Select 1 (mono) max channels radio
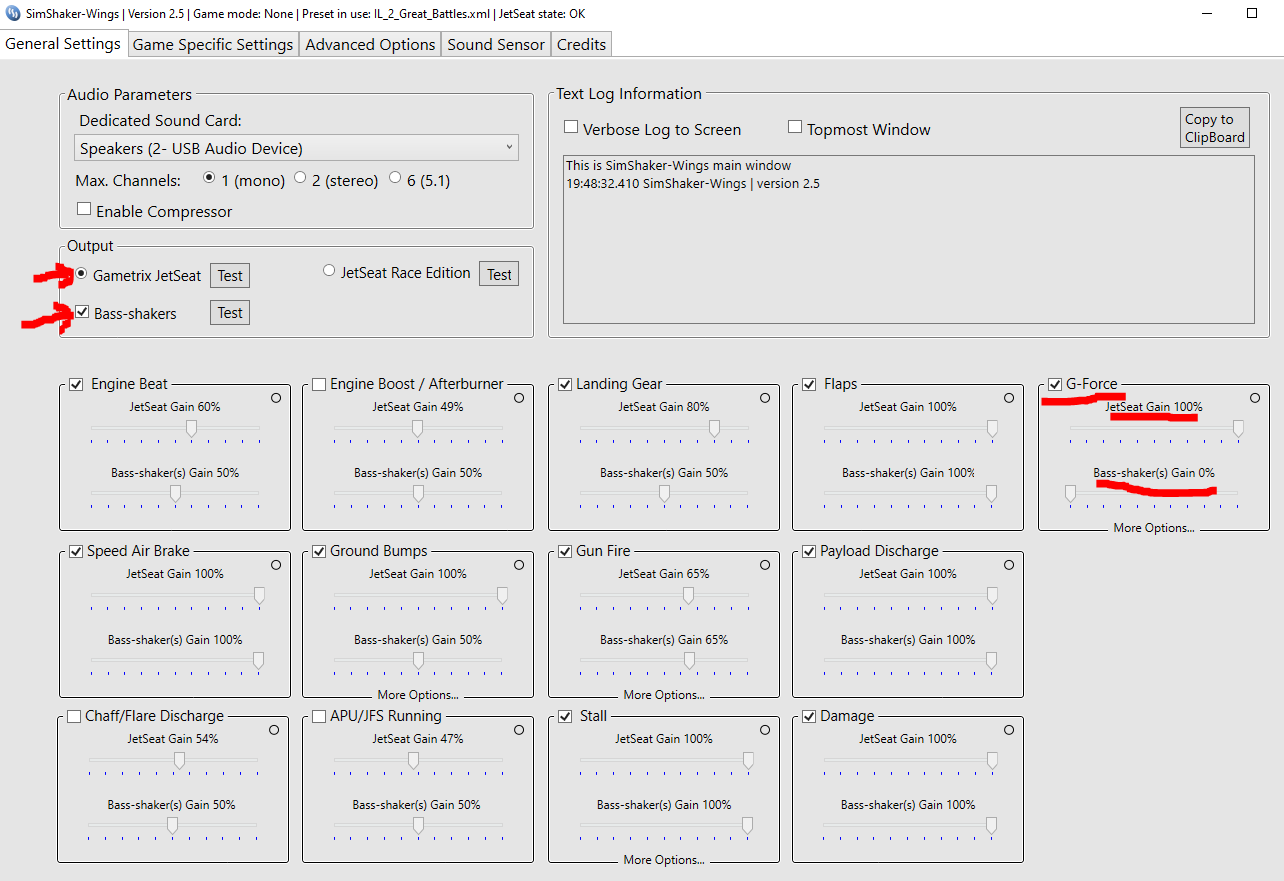Screen dimensions: 1284x881 point(209,178)
